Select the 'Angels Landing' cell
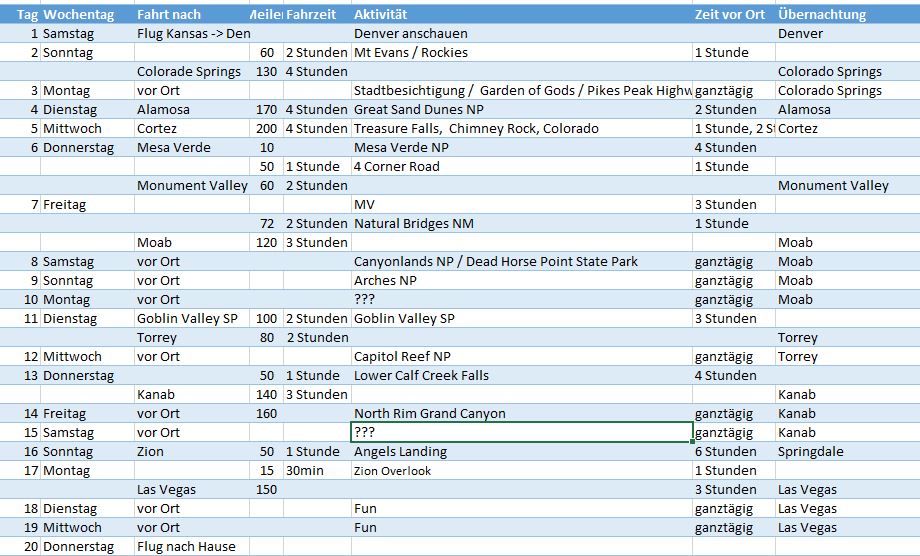920x556 pixels. 401,452
